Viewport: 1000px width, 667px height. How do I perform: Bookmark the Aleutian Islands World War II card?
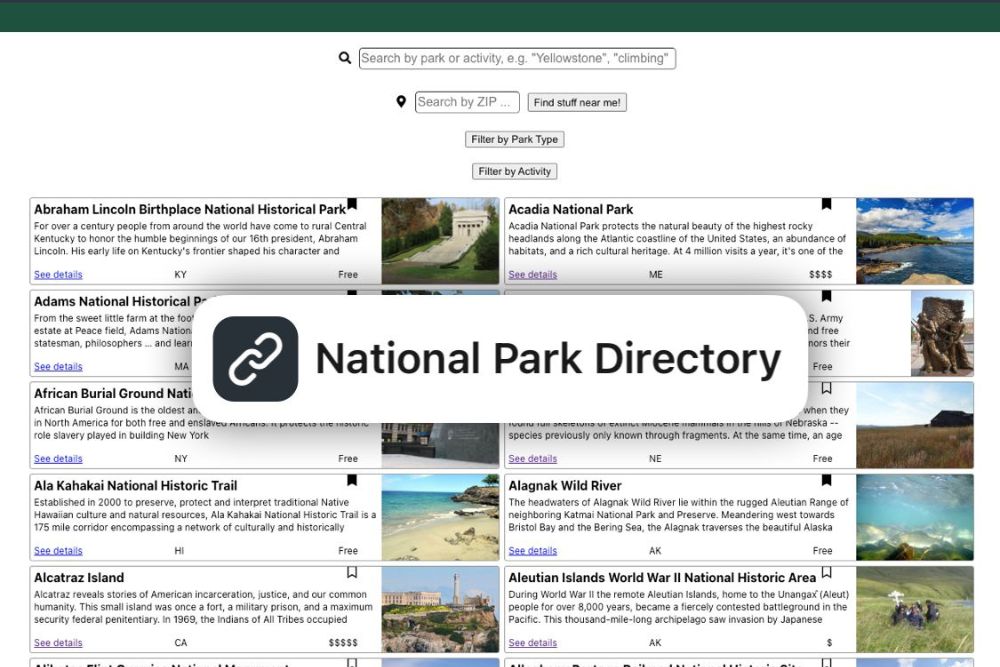coord(827,573)
